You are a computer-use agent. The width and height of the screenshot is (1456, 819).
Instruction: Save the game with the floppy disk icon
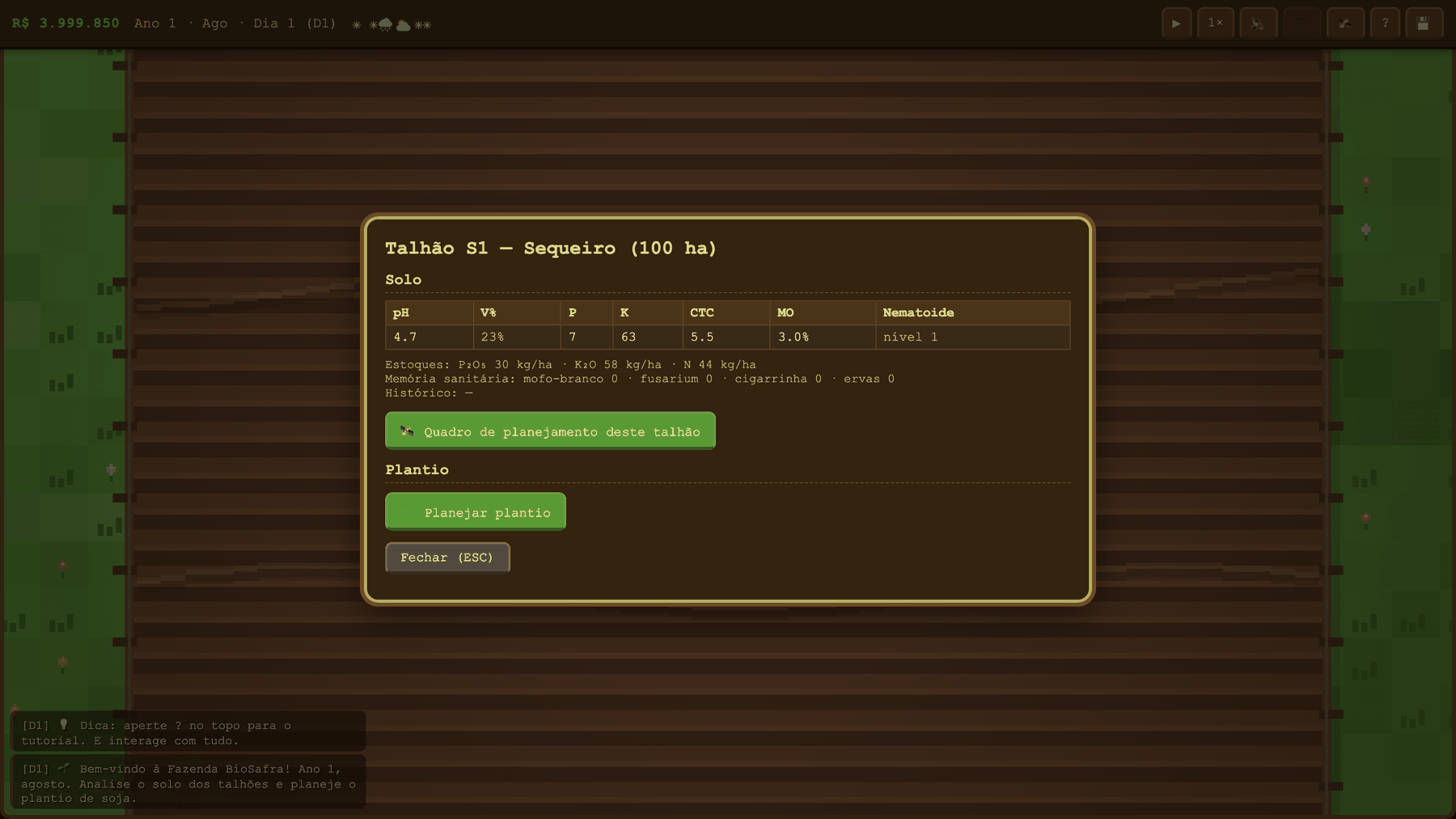click(x=1424, y=23)
